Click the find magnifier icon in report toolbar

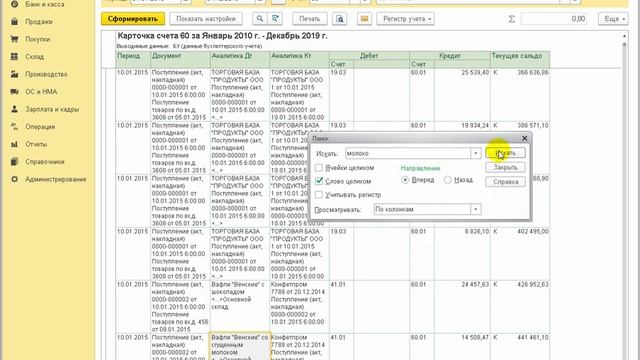(x=260, y=19)
